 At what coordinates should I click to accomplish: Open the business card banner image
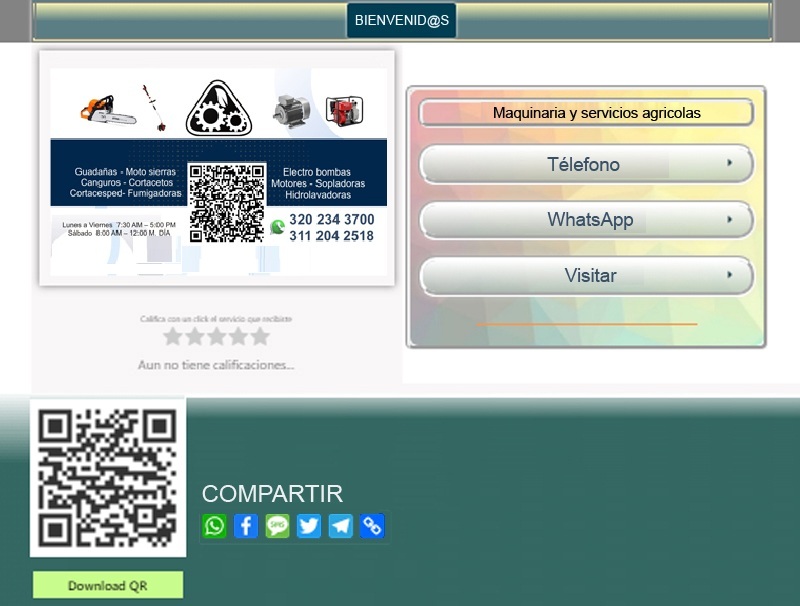pos(217,168)
